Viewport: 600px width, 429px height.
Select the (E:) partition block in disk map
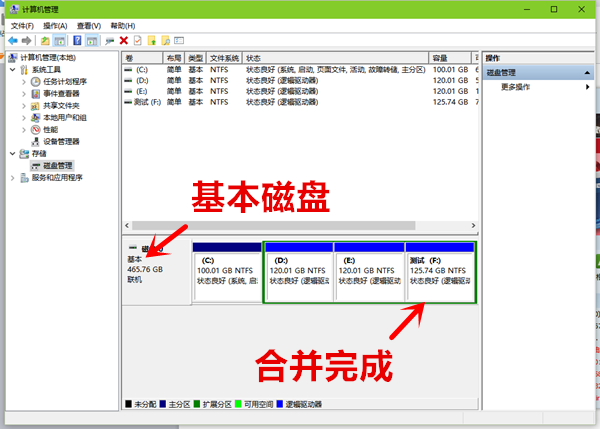tap(369, 272)
